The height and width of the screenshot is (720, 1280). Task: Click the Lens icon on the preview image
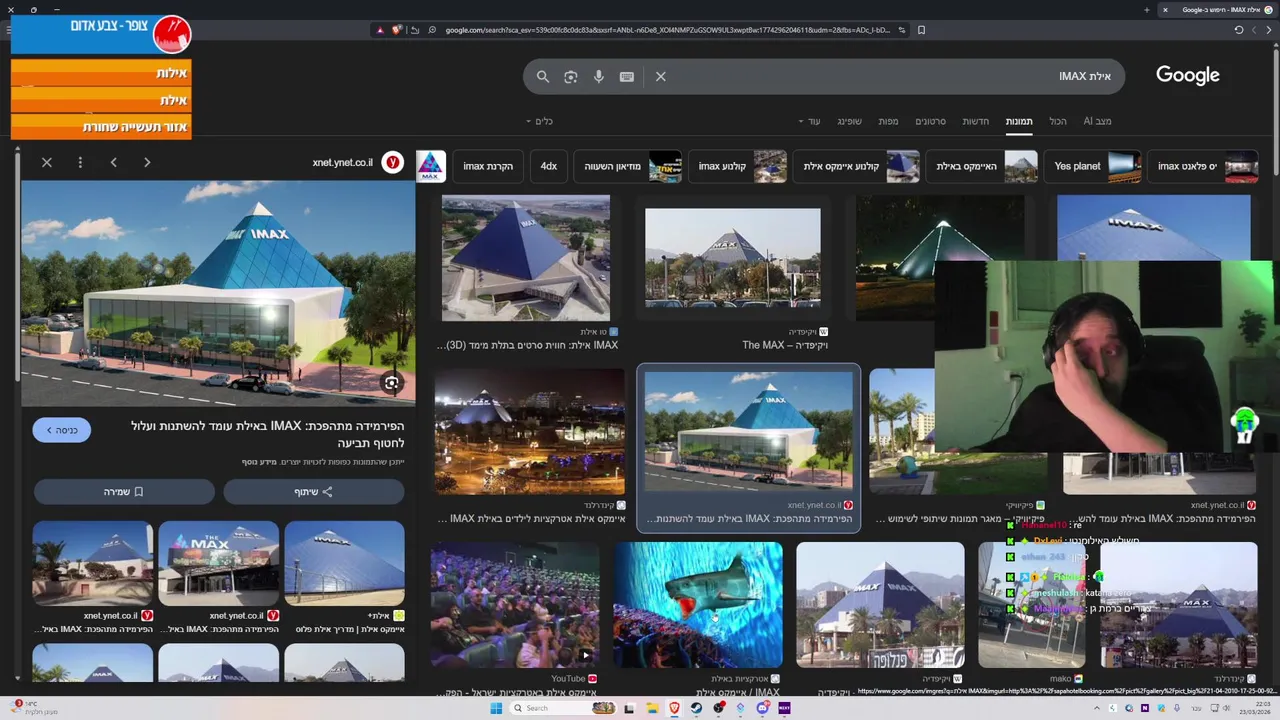pos(392,383)
